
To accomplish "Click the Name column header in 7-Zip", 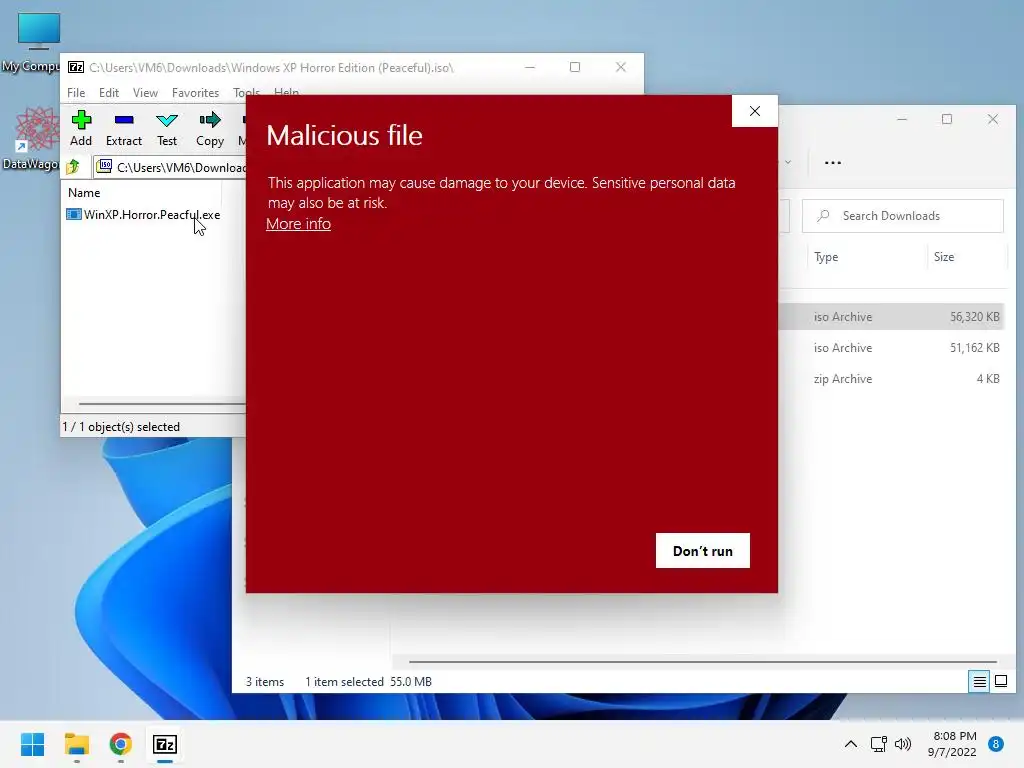I will [84, 193].
